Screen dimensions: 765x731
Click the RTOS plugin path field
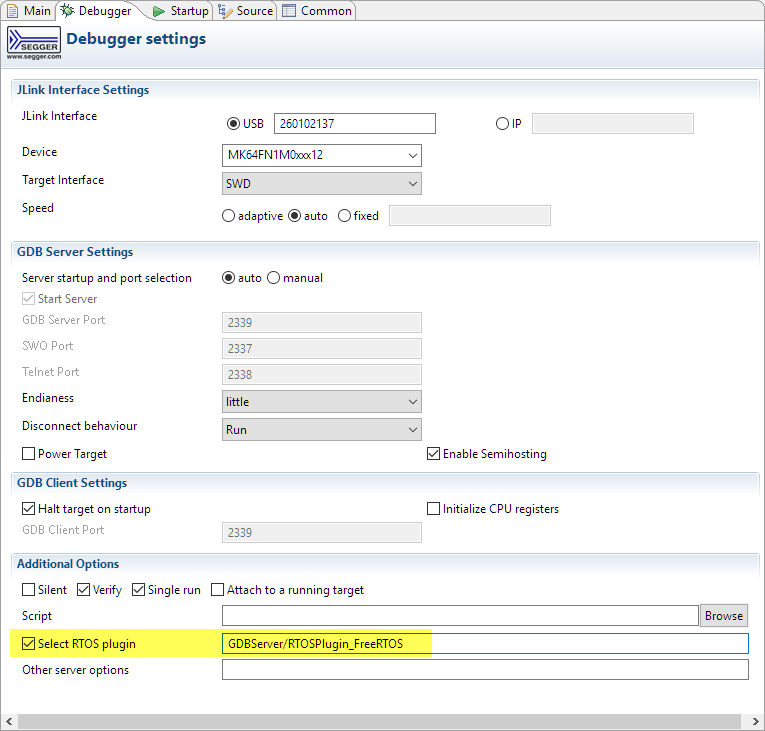[485, 644]
